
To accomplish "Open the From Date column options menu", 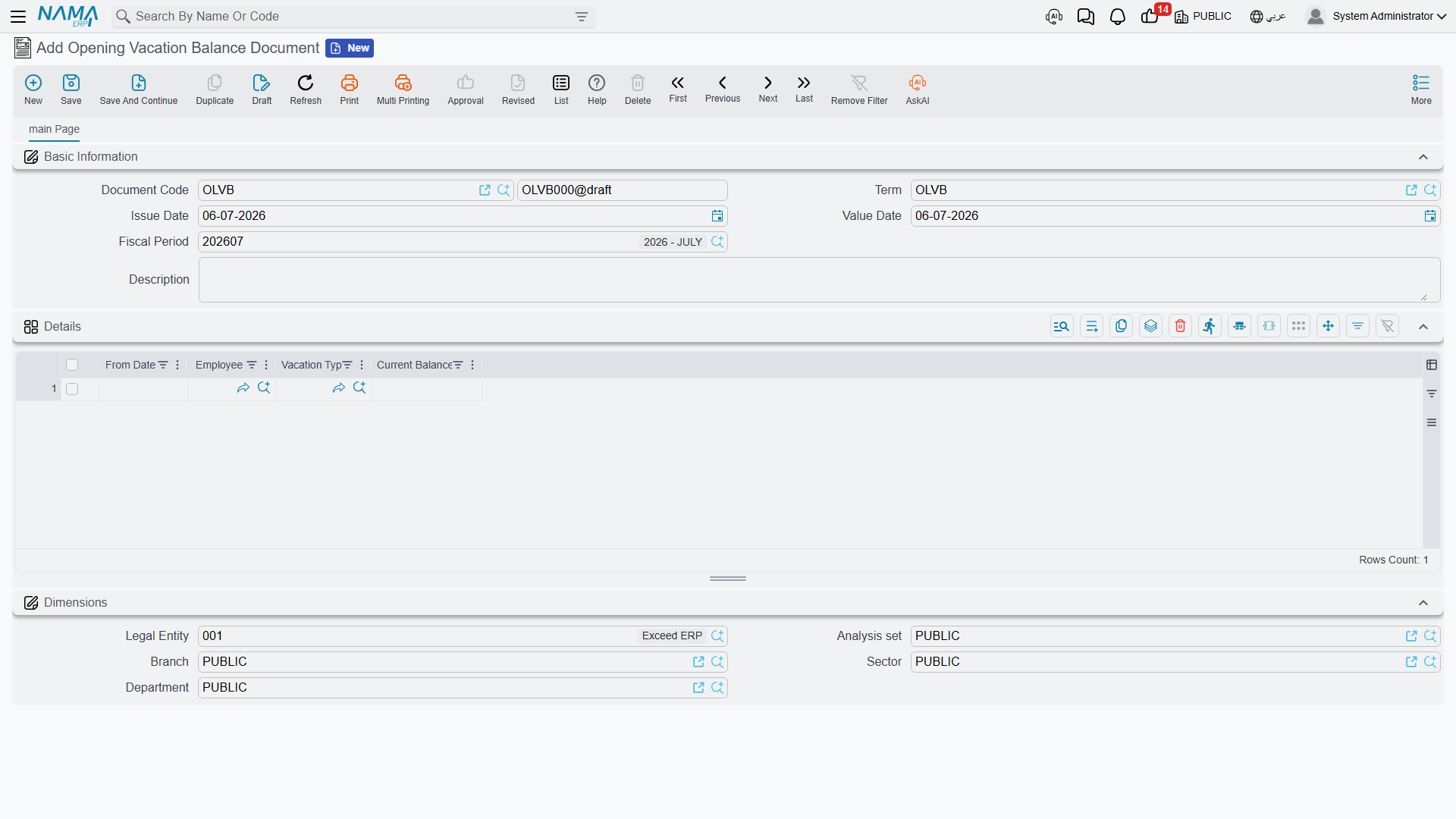I will coord(177,365).
